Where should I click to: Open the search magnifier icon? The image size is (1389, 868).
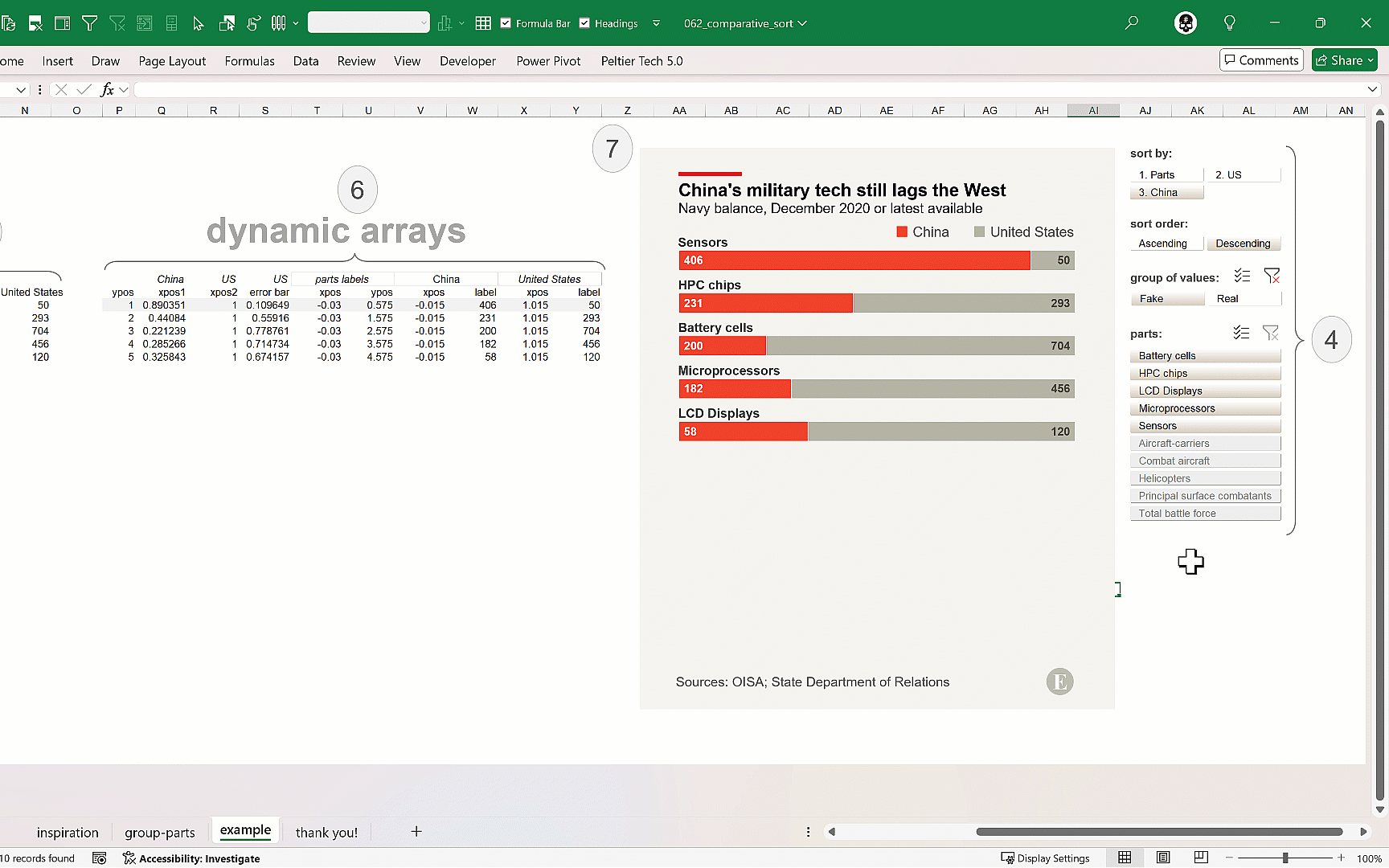pyautogui.click(x=1132, y=23)
